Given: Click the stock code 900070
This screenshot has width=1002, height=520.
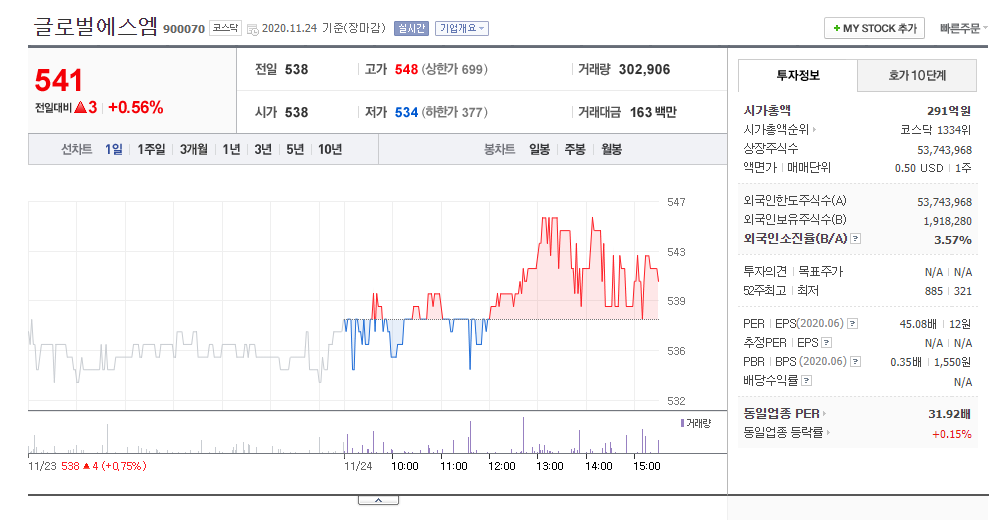Looking at the screenshot, I should pos(184,29).
